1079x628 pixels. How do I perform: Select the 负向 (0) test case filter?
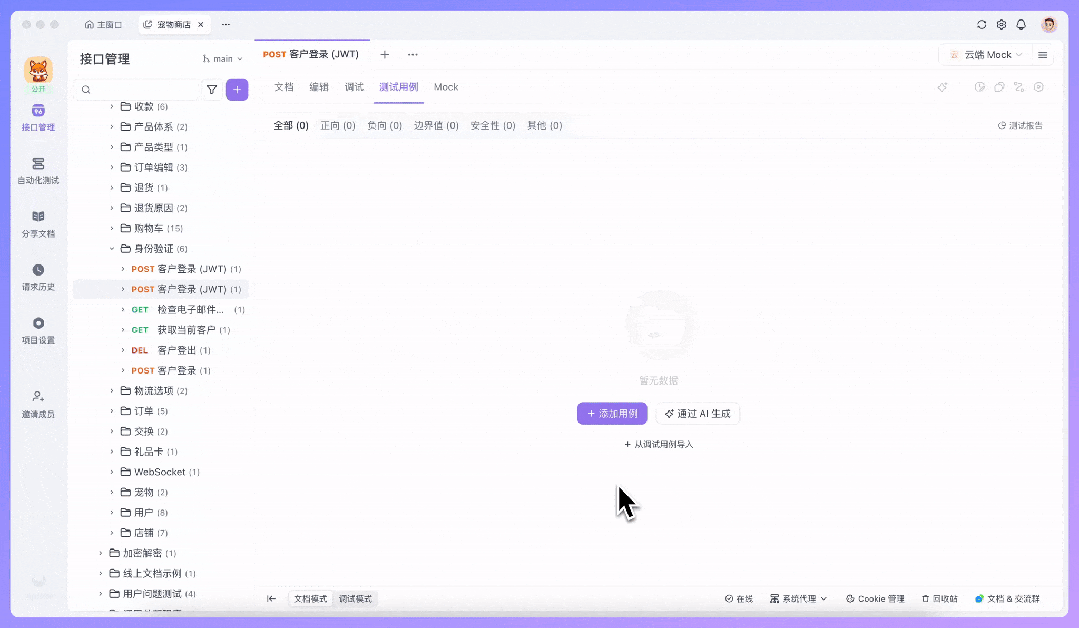384,126
